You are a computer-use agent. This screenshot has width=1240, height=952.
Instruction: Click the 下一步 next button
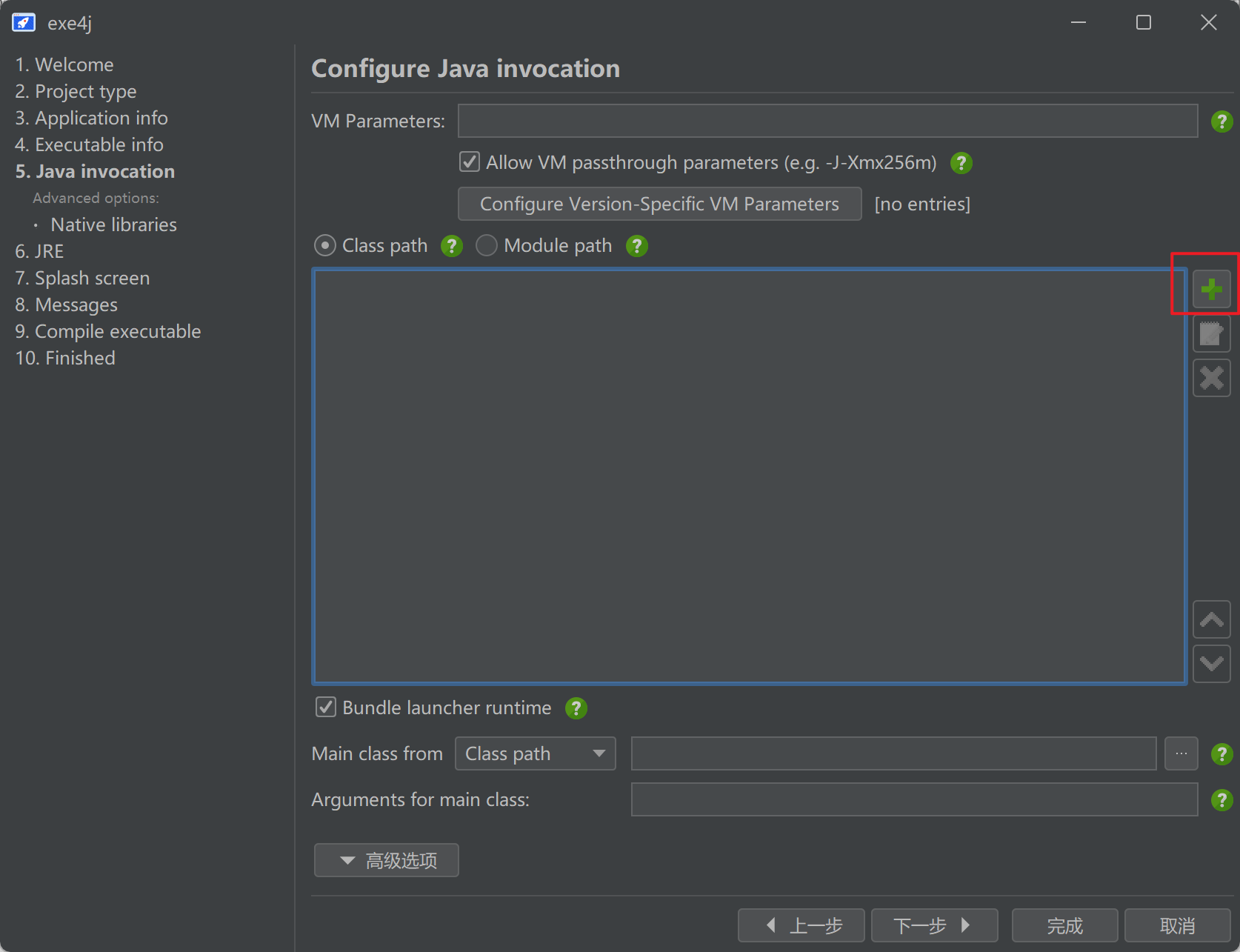point(934,925)
